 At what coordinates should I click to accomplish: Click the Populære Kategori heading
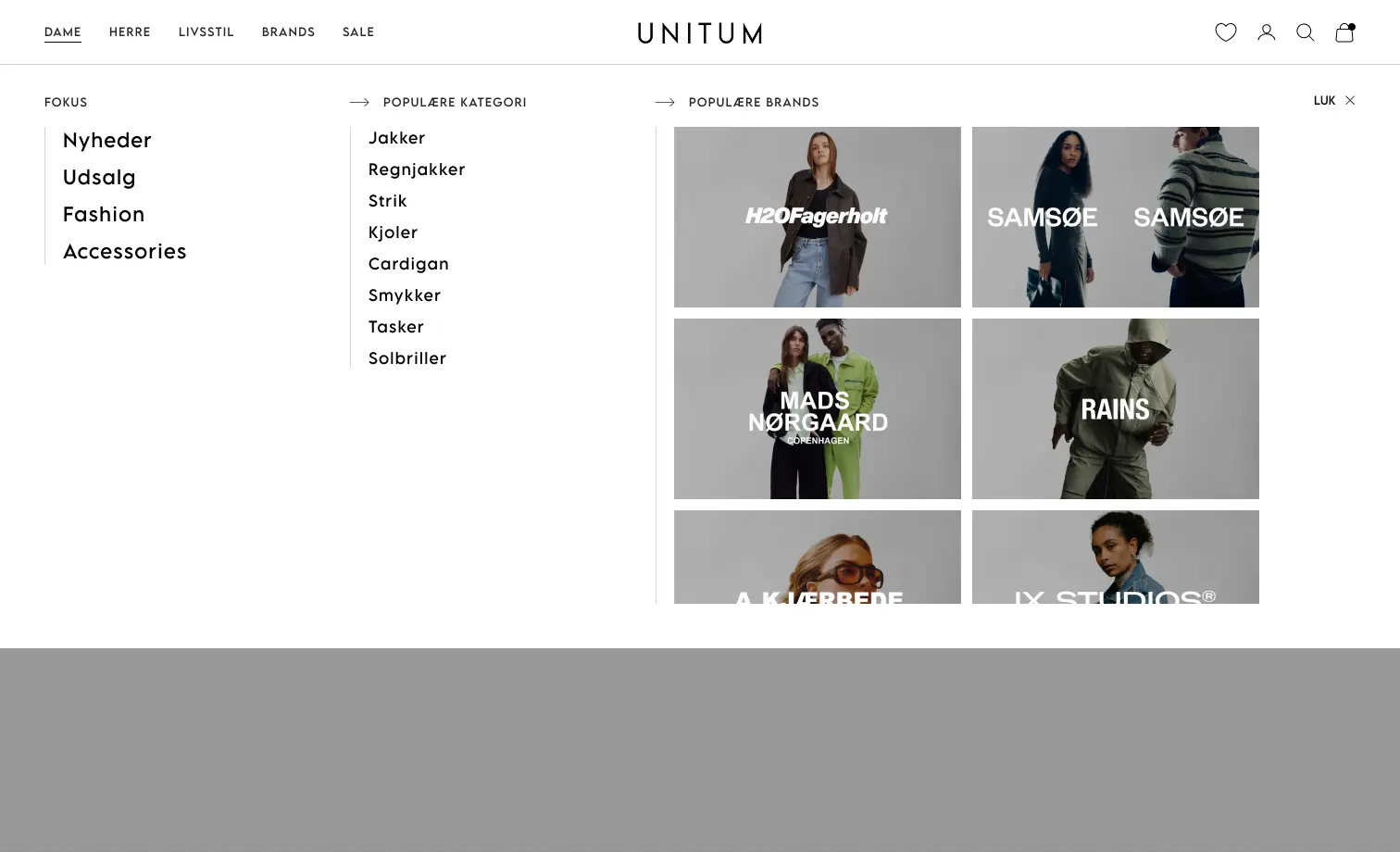455,103
